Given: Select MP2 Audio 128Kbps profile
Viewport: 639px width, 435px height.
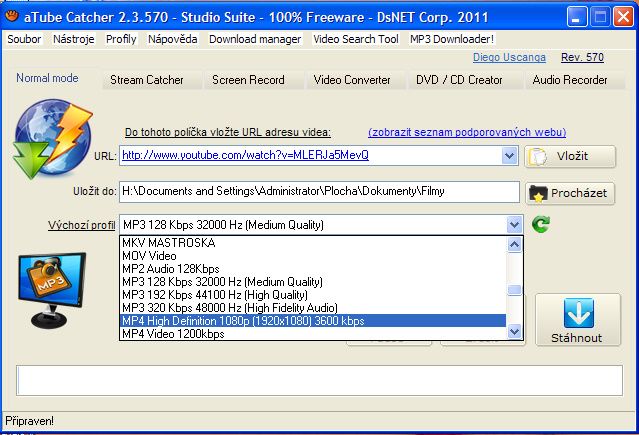Looking at the screenshot, I should pos(313,269).
